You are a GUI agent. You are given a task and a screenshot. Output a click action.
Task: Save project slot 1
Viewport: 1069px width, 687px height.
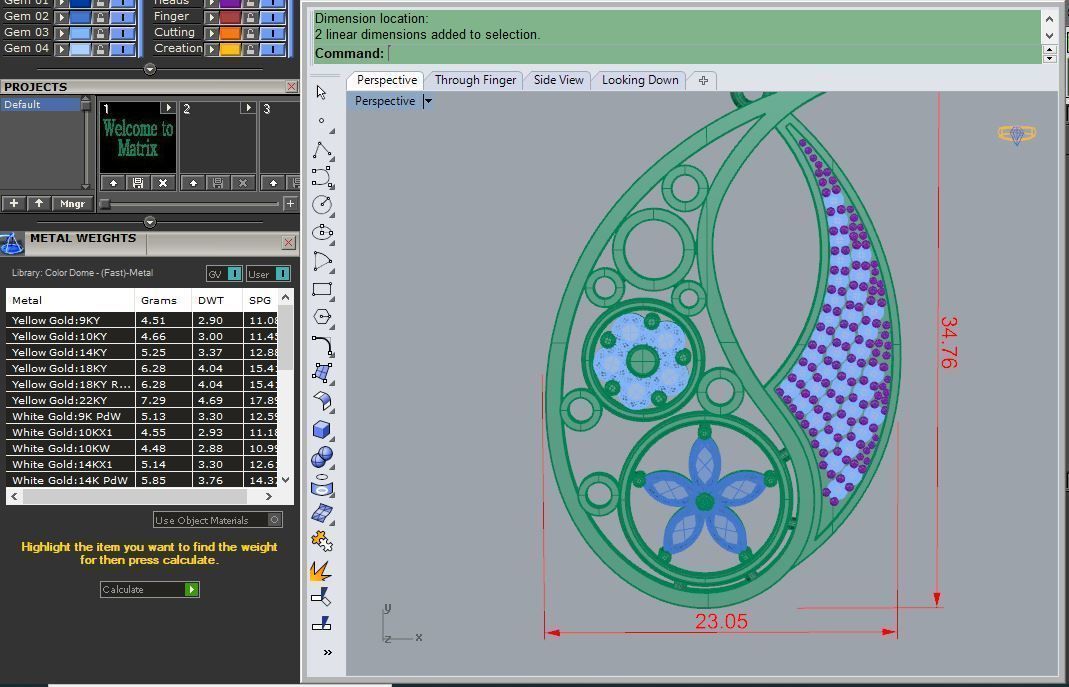point(138,183)
